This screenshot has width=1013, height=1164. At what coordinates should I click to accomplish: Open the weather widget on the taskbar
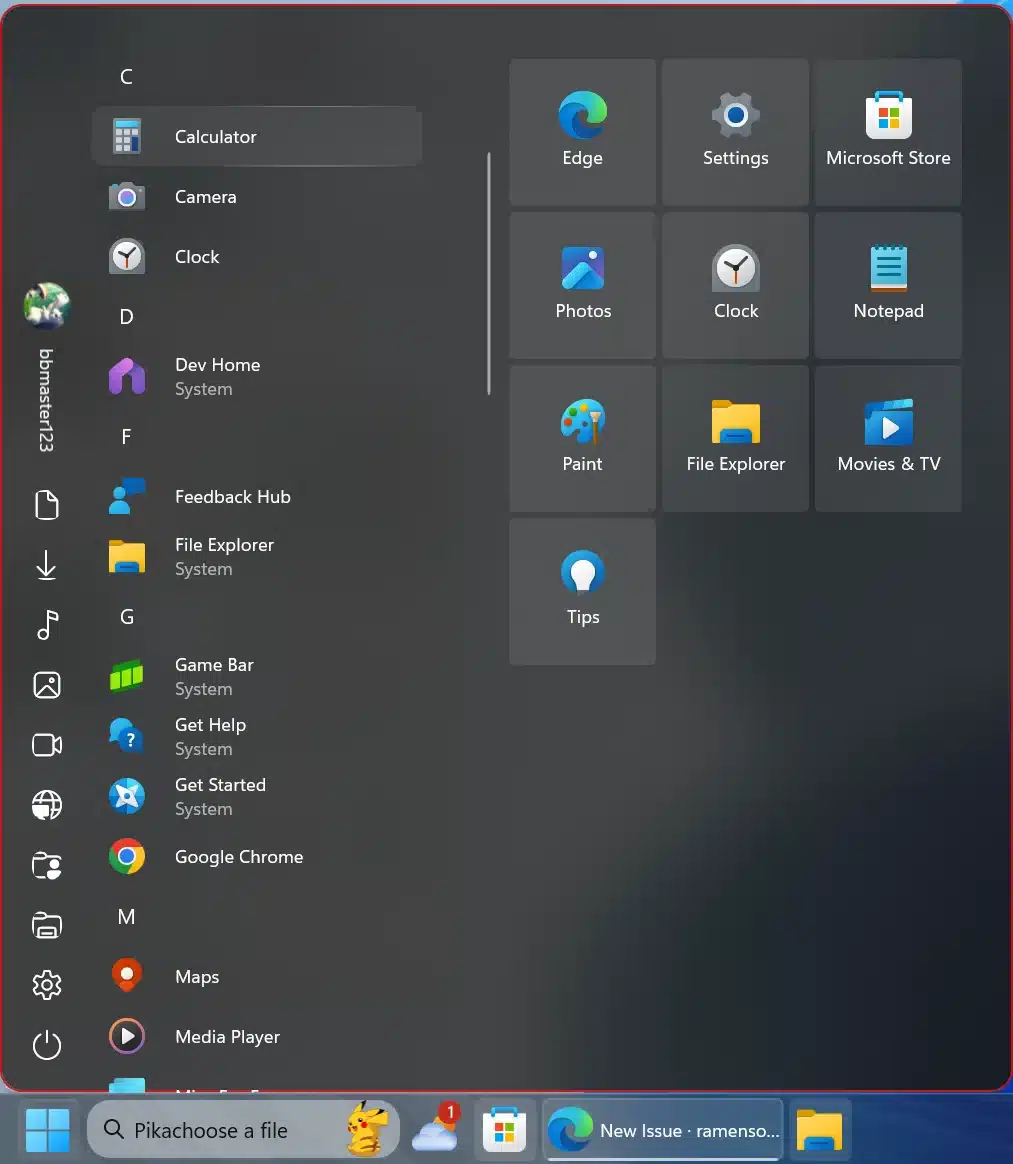tap(436, 1130)
